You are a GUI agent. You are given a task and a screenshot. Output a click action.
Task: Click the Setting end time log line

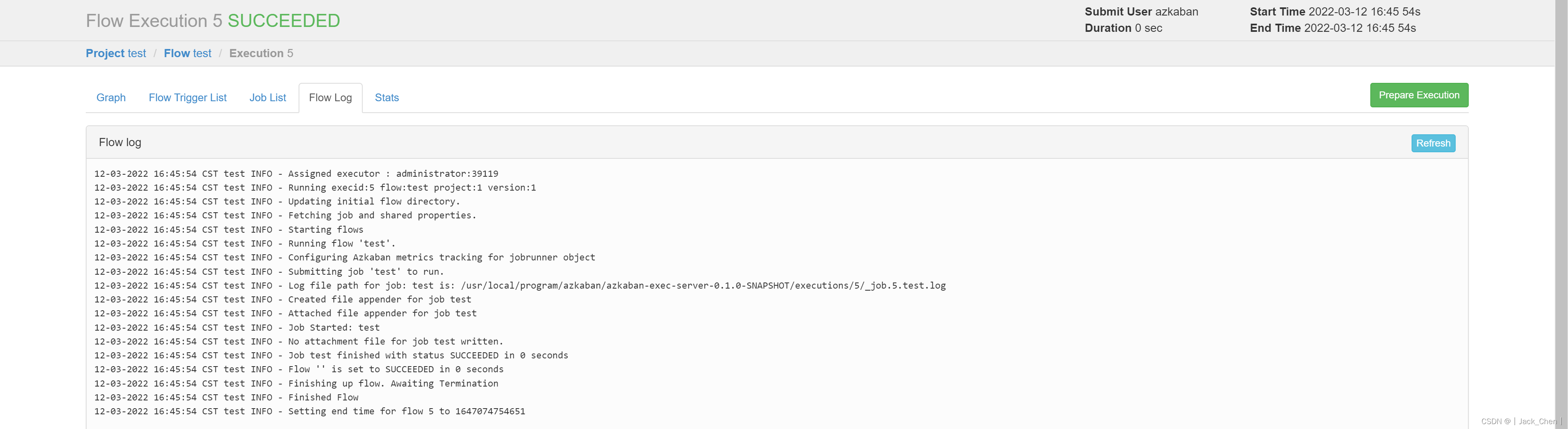(x=309, y=411)
